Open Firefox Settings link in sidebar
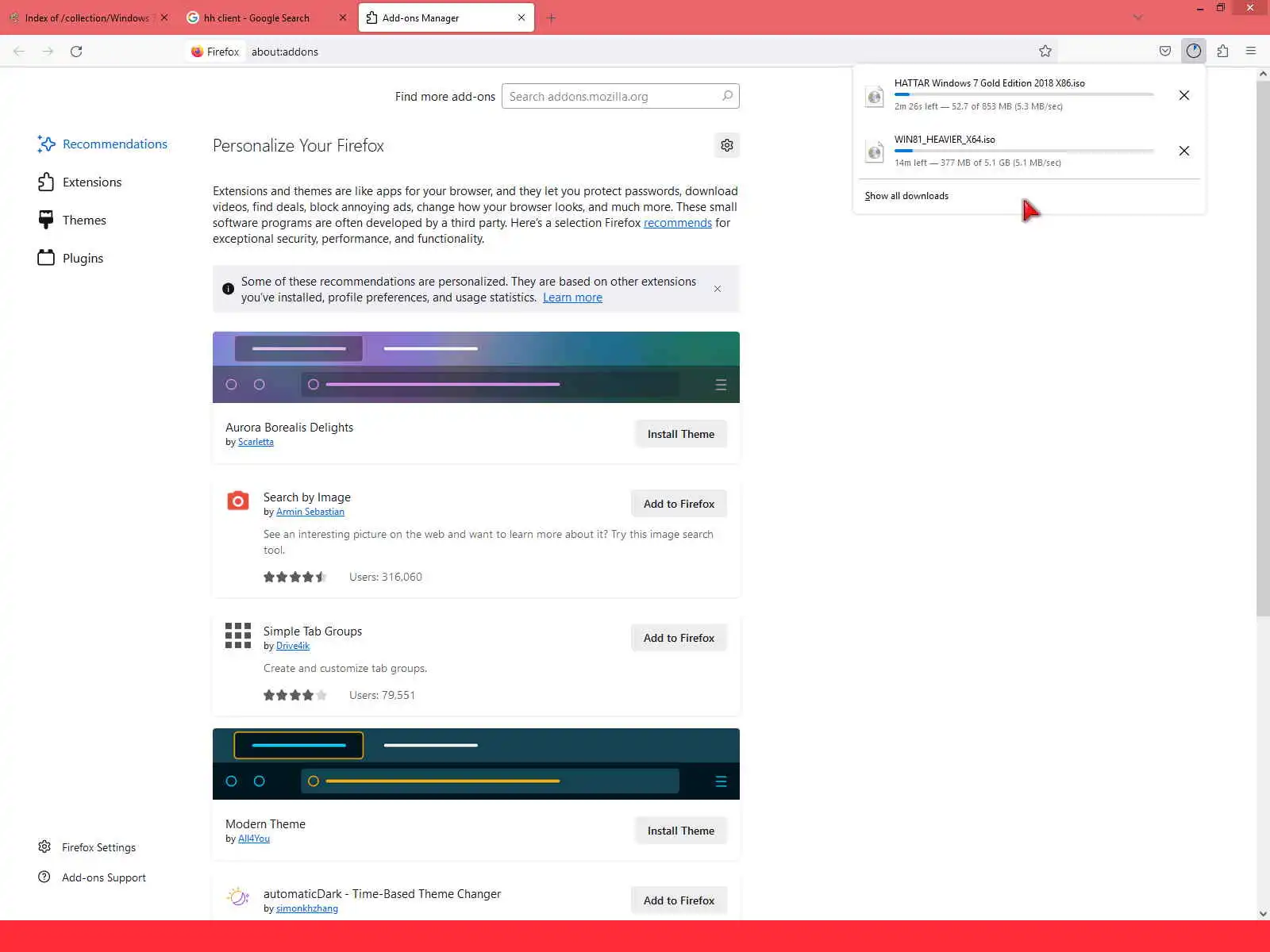Screen dimensions: 1270x952 click(87, 847)
